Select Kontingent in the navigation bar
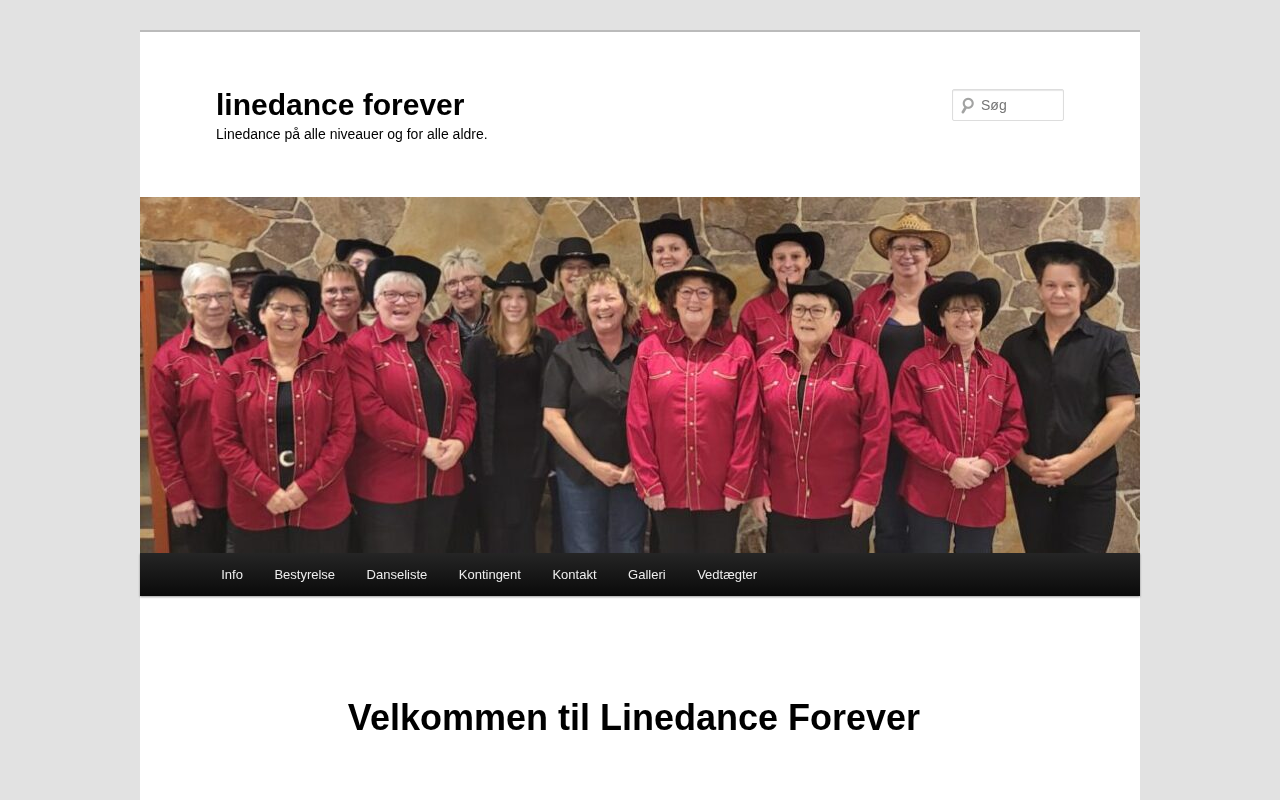This screenshot has height=800, width=1280. pos(490,575)
